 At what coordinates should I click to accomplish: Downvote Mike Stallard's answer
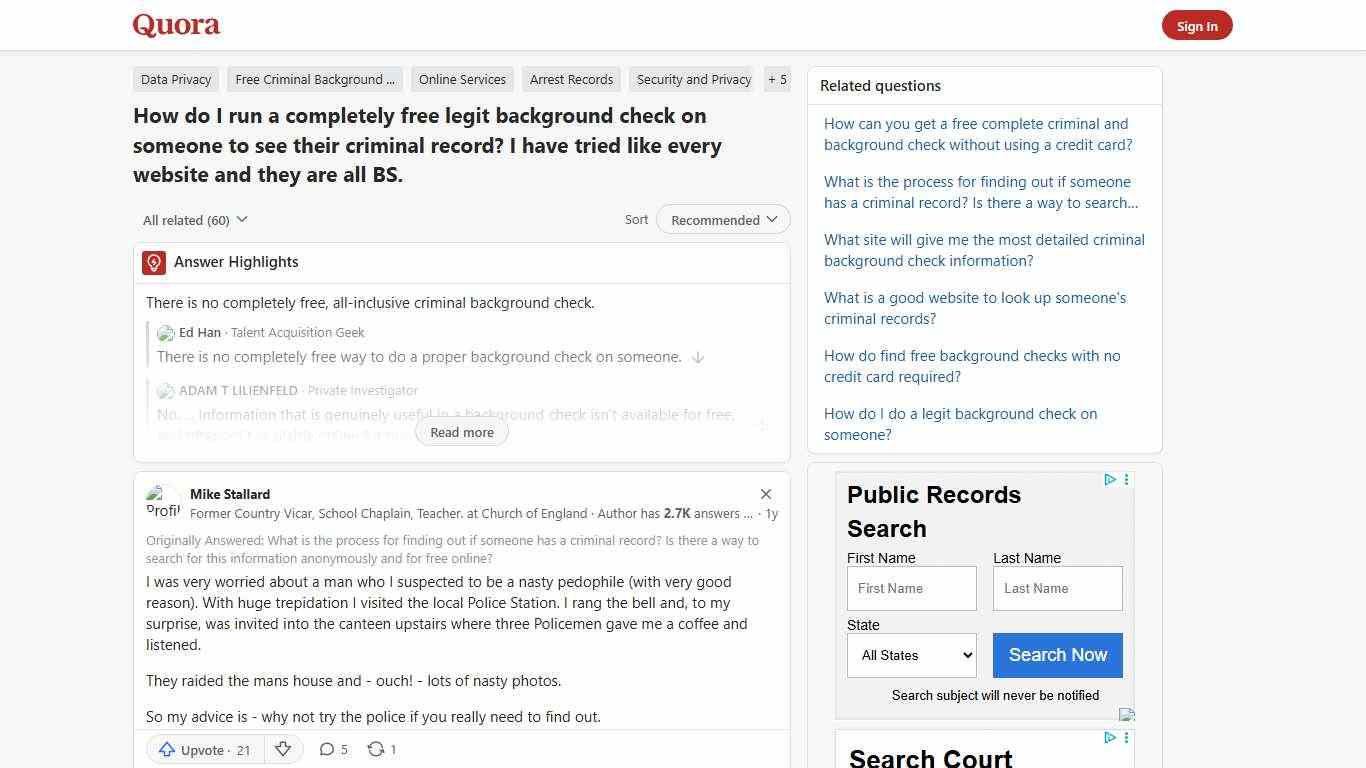[x=283, y=749]
